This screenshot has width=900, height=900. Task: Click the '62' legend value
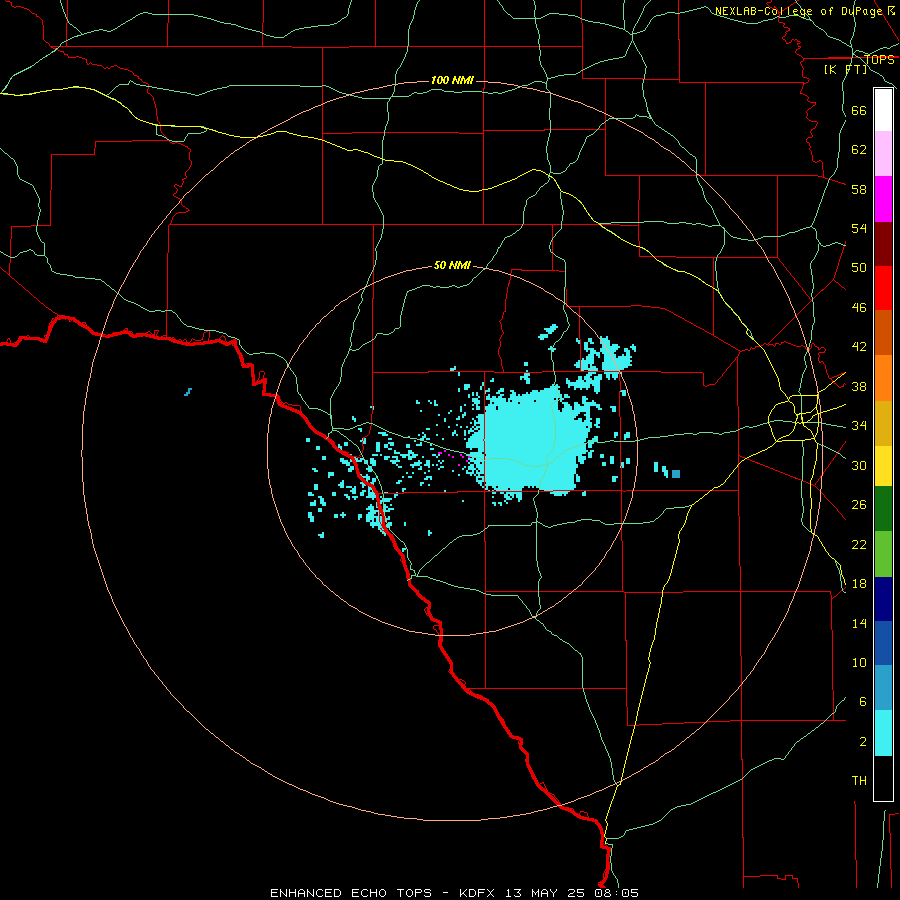(x=859, y=150)
